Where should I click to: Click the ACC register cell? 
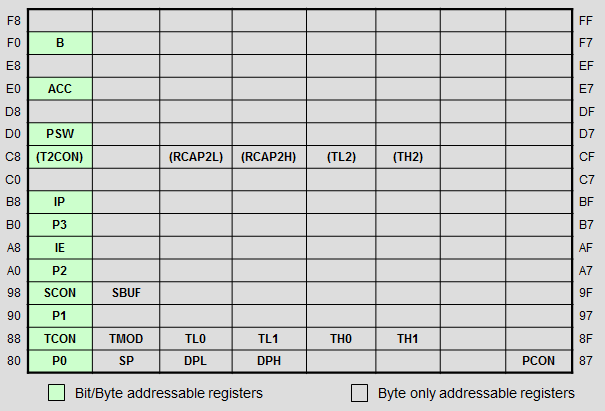coord(61,89)
